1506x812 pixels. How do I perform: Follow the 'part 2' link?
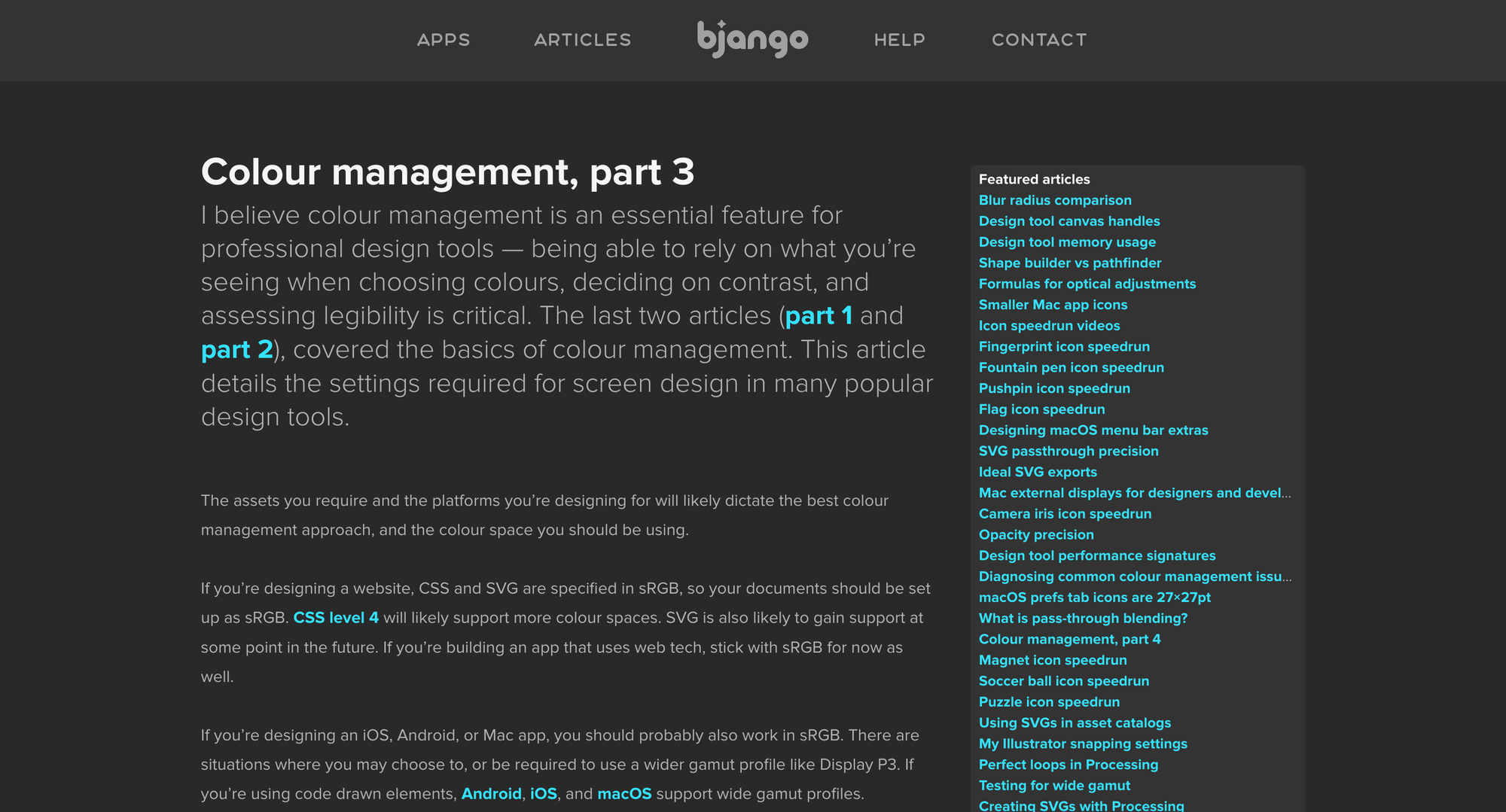[x=237, y=350]
